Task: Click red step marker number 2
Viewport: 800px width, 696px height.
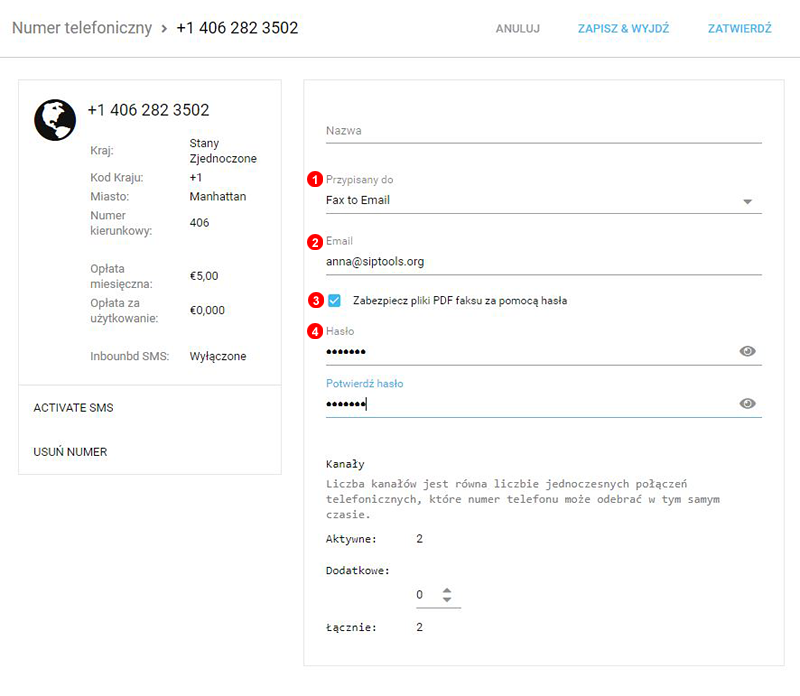Action: coord(315,241)
